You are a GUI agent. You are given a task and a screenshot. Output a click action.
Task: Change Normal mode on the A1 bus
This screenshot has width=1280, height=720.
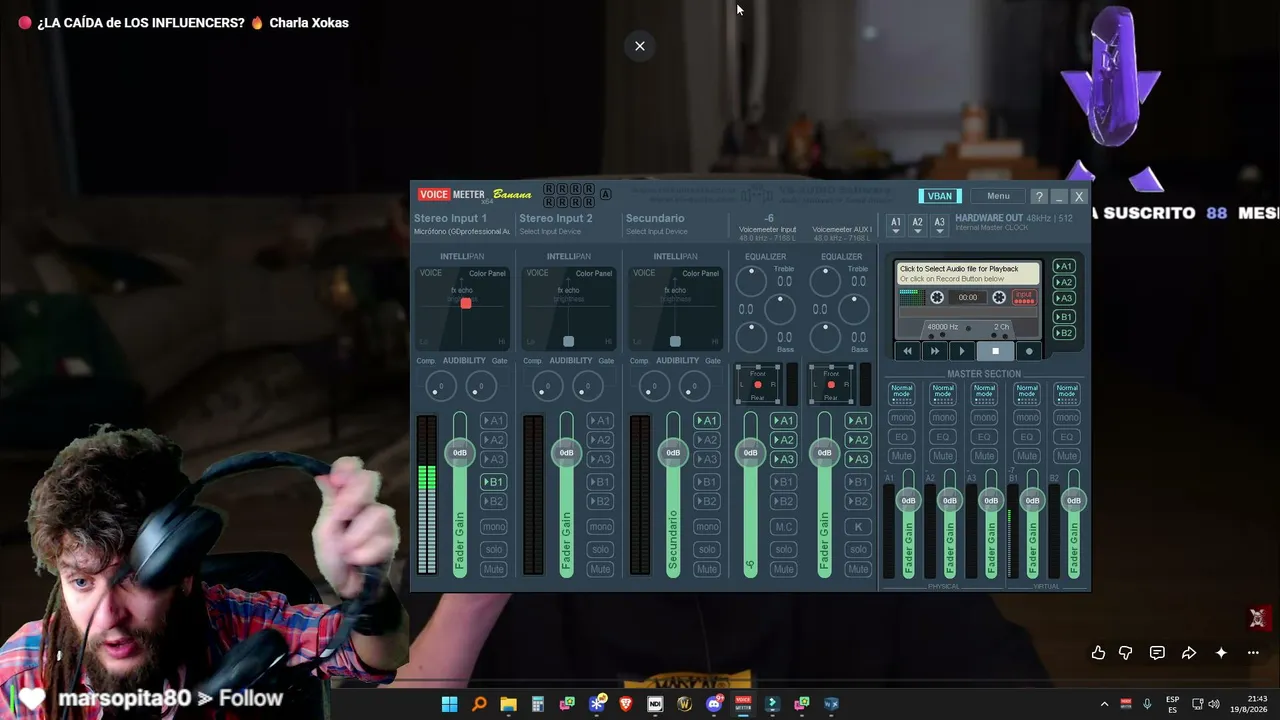[x=902, y=394]
